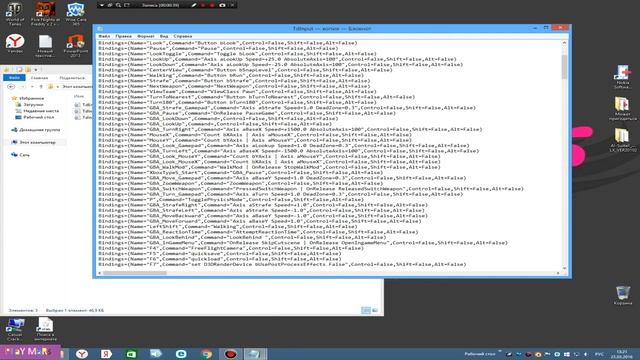Image resolution: width=640 pixels, height=360 pixels.
Task: Switch to the Notepad taskbar button
Action: (255, 354)
